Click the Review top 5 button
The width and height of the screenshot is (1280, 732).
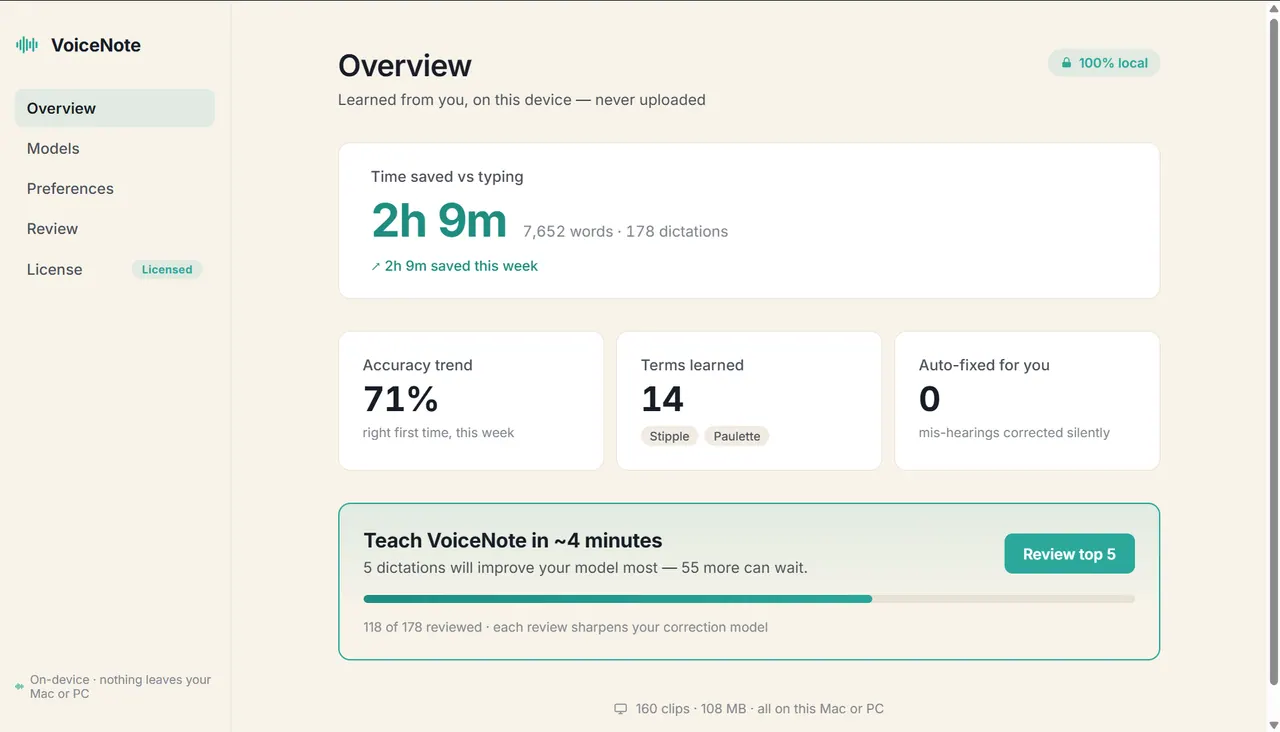1069,554
